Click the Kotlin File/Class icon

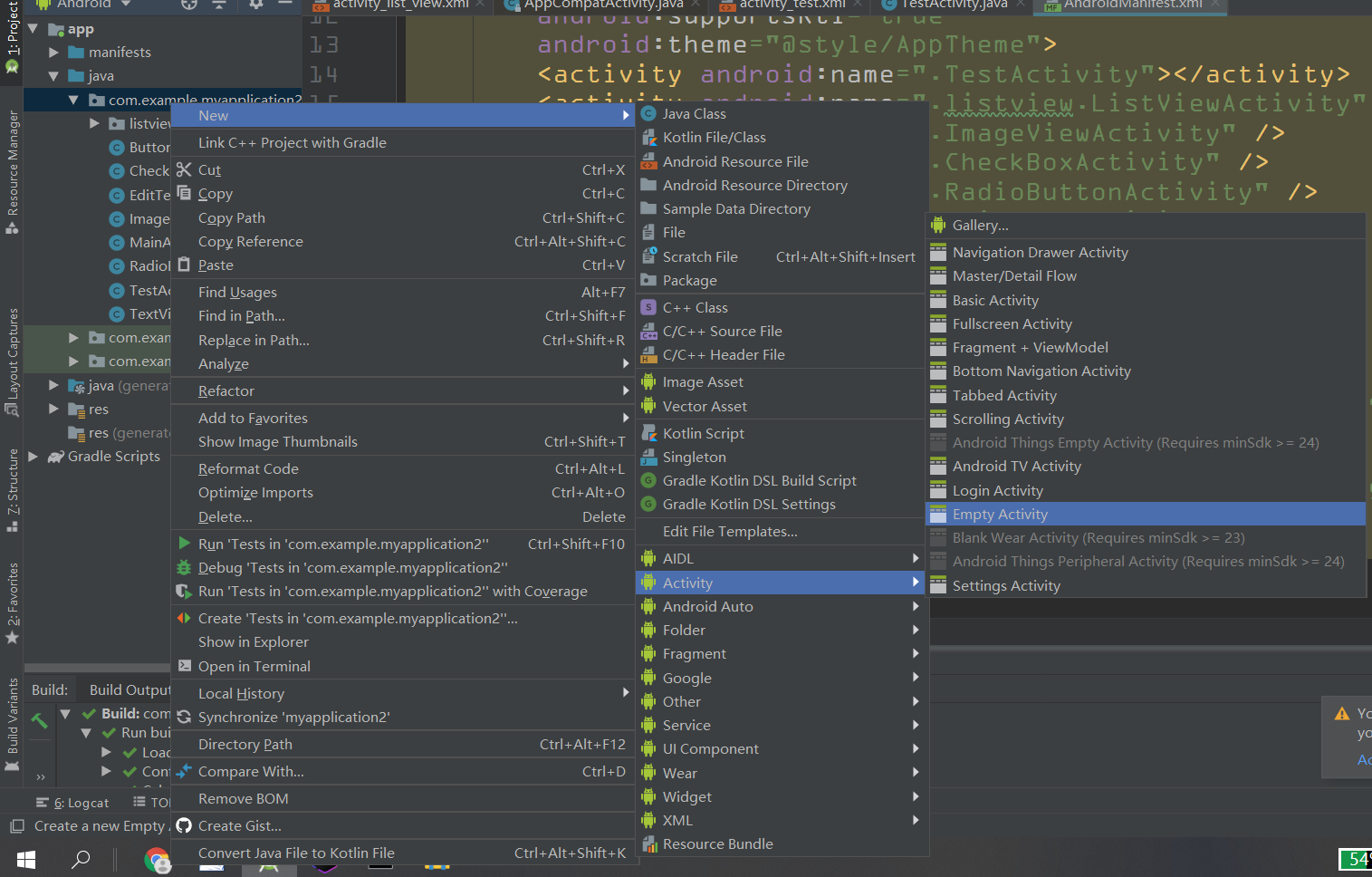tap(648, 138)
